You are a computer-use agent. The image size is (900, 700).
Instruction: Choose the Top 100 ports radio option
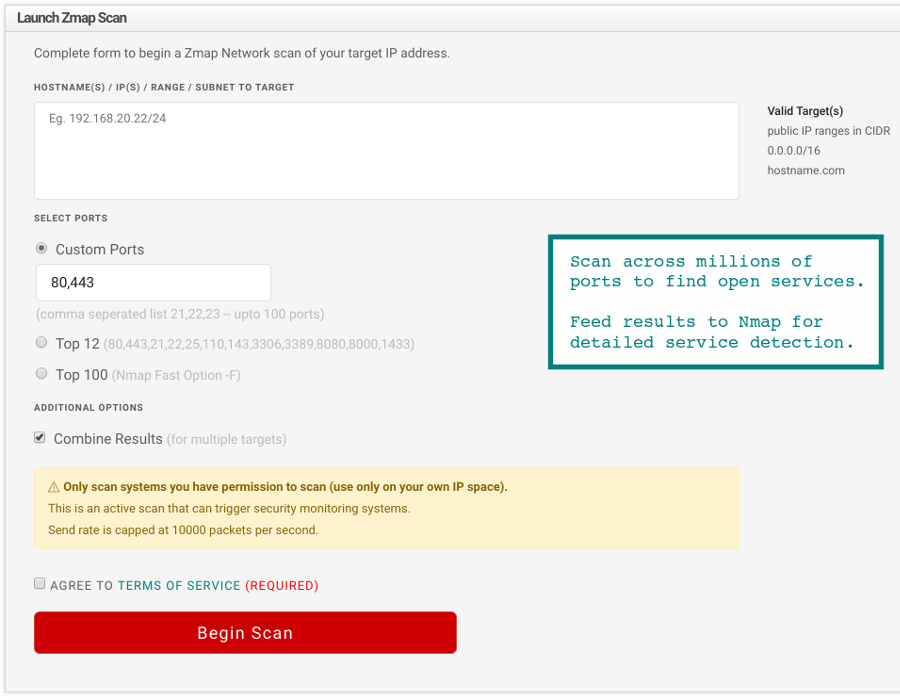[41, 374]
